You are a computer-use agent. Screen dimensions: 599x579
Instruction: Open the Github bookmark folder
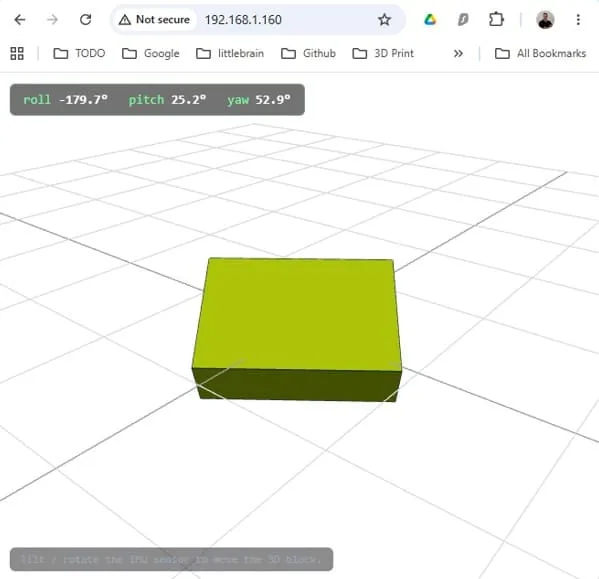(x=308, y=53)
